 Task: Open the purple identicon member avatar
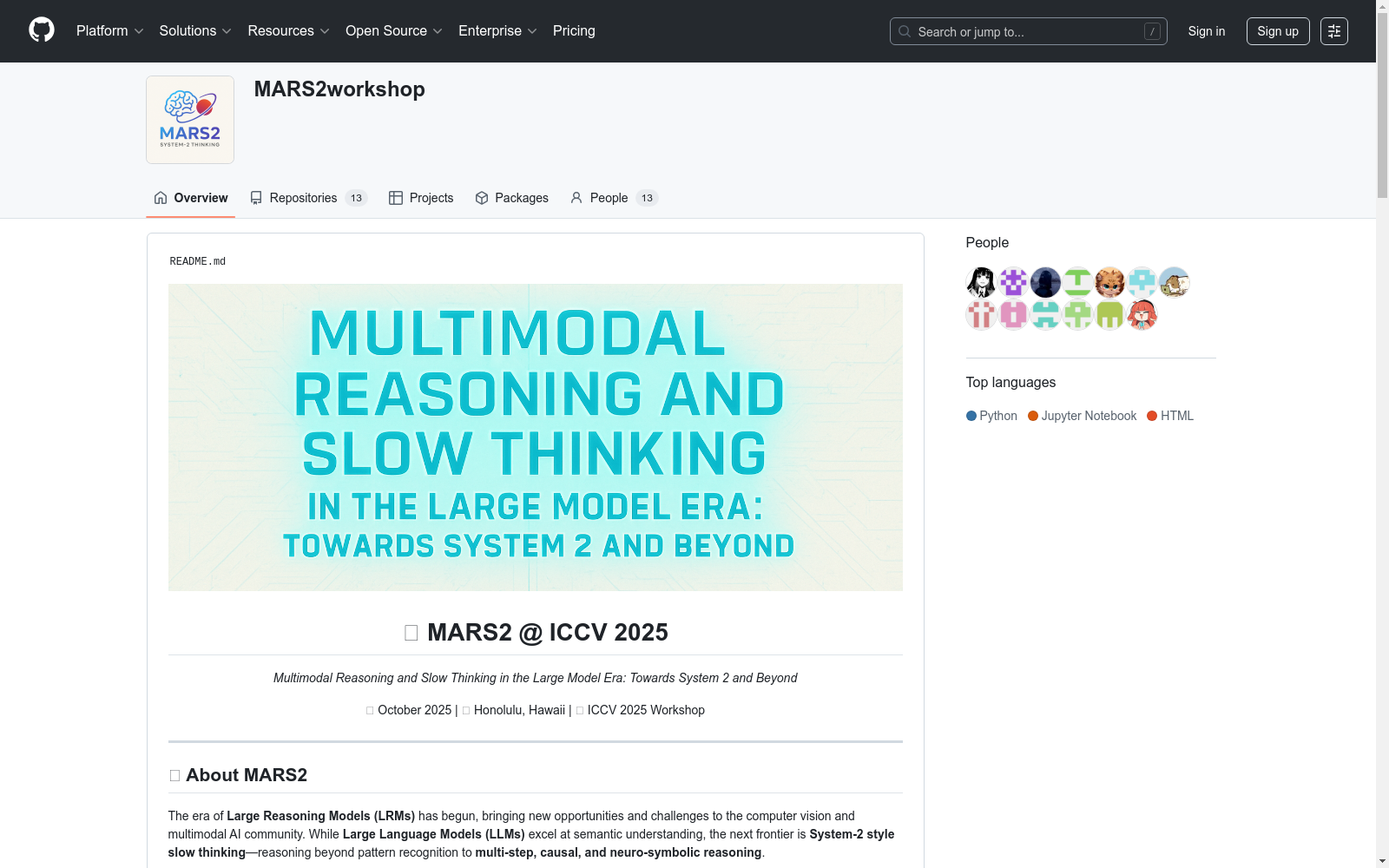point(1014,282)
